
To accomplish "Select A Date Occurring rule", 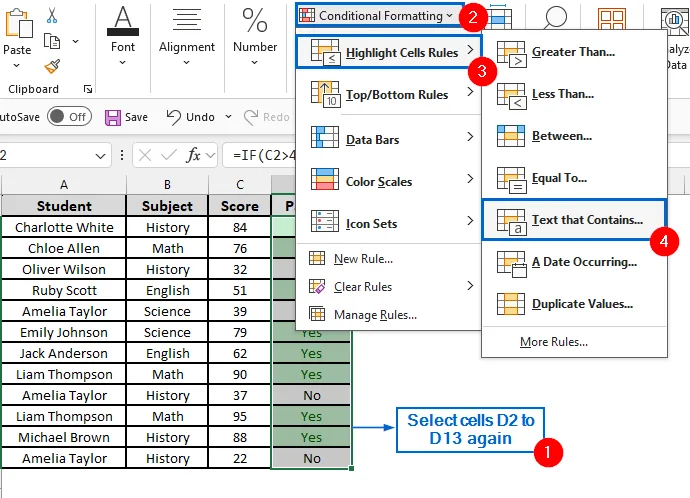I will tap(574, 262).
